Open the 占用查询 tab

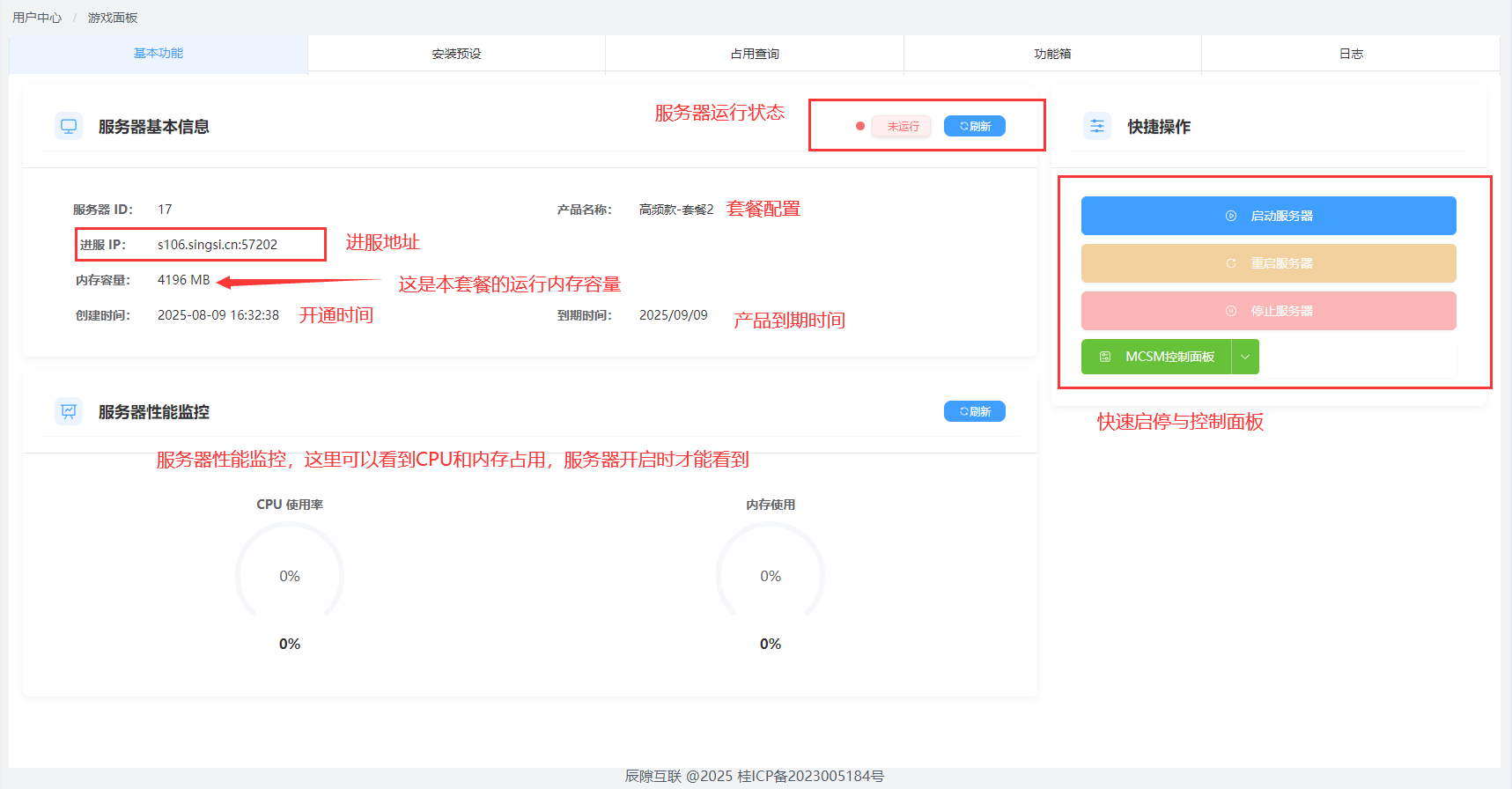click(755, 54)
